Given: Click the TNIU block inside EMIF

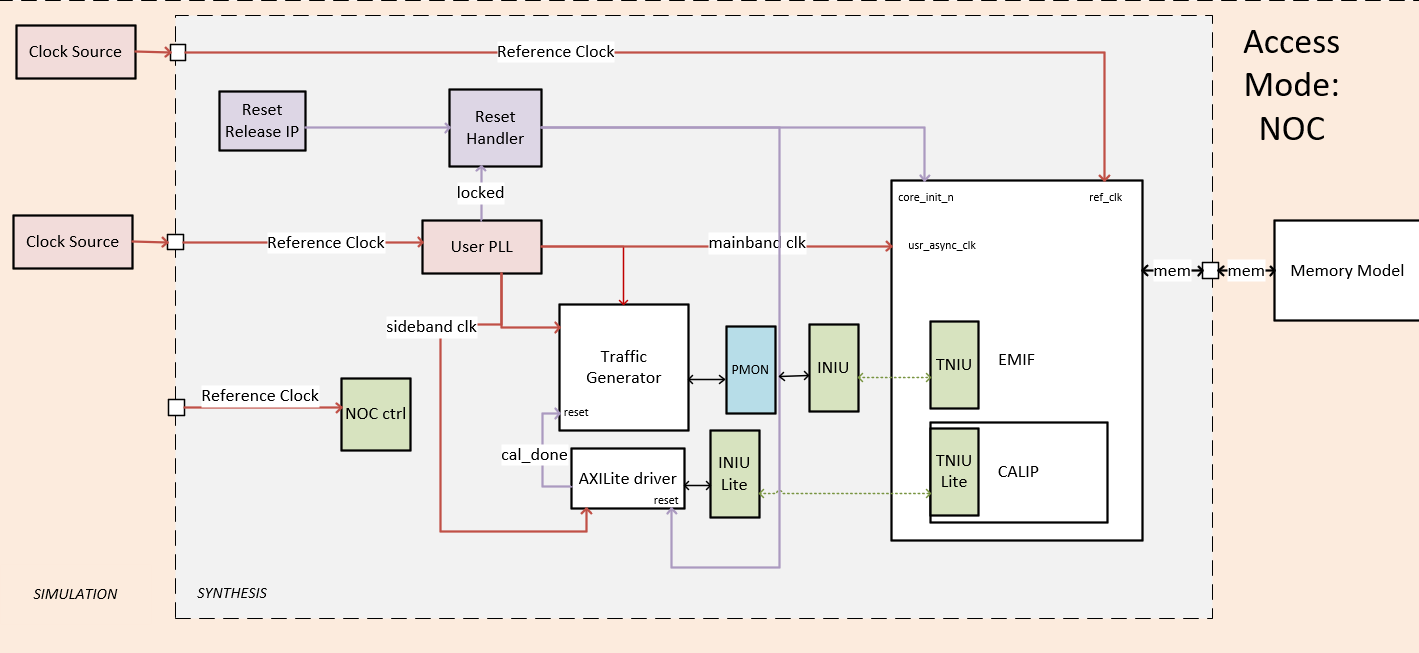Looking at the screenshot, I should [x=953, y=366].
